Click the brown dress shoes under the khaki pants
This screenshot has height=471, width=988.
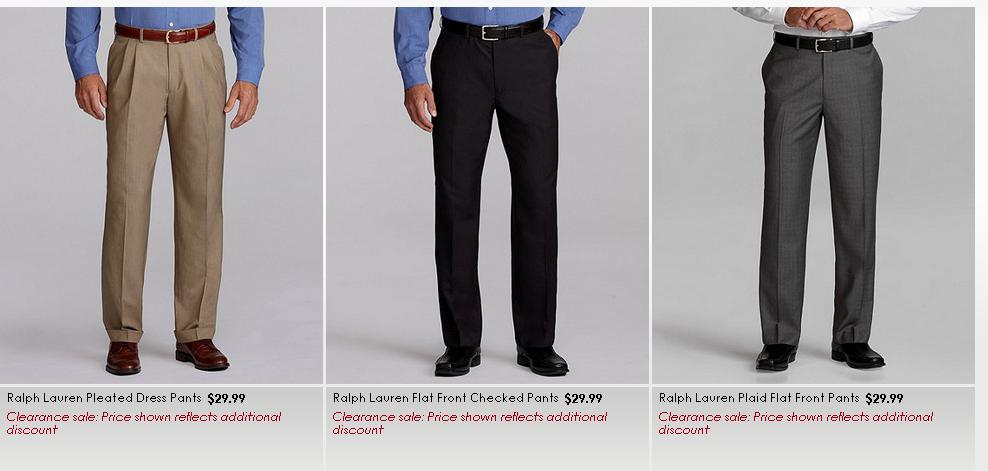(167, 356)
